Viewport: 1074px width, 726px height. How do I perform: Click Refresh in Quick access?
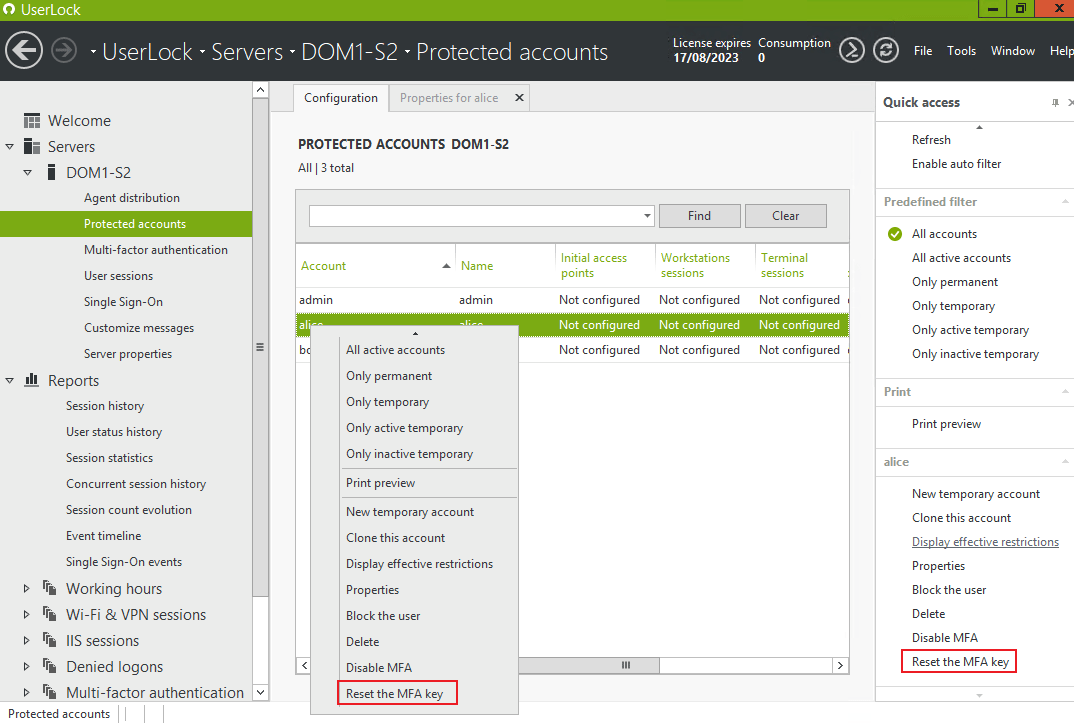coord(931,140)
